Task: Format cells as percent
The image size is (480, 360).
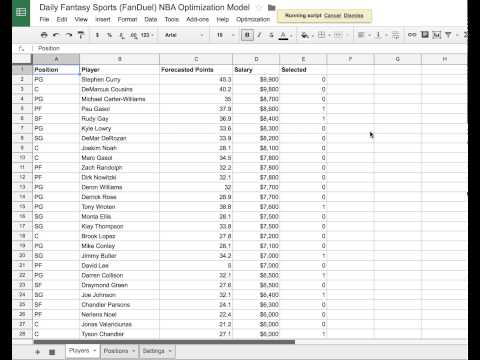Action: 109,35
